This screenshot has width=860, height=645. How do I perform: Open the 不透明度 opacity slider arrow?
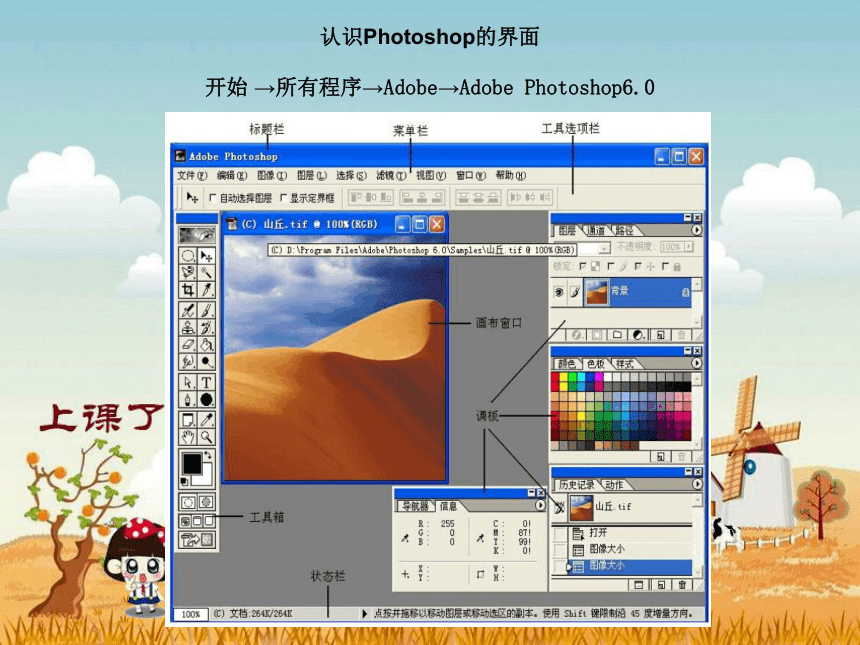pos(689,247)
